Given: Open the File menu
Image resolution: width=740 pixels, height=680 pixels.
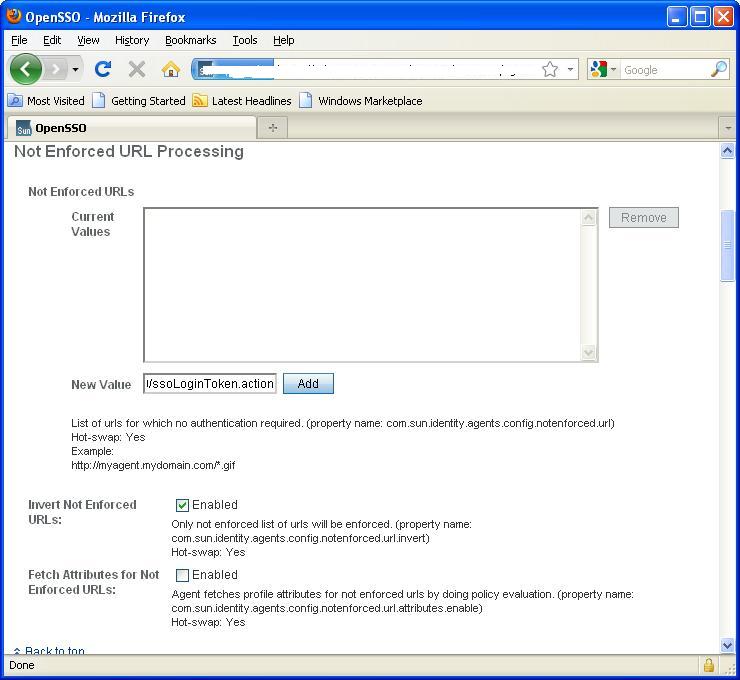Looking at the screenshot, I should tap(19, 40).
